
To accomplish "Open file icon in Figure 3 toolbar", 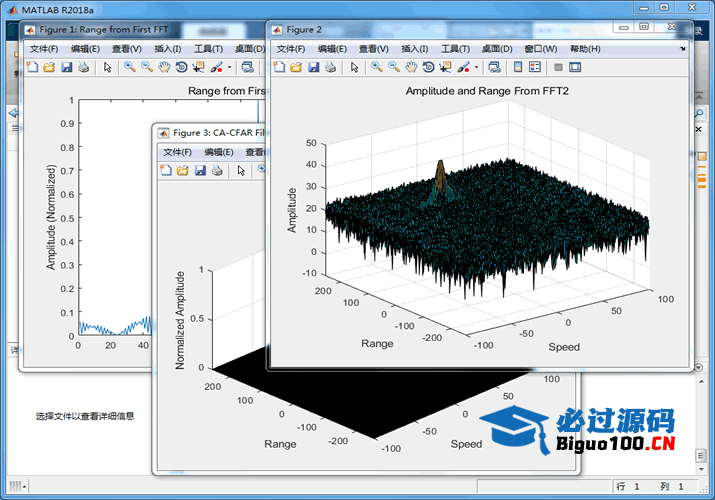I will [182, 170].
